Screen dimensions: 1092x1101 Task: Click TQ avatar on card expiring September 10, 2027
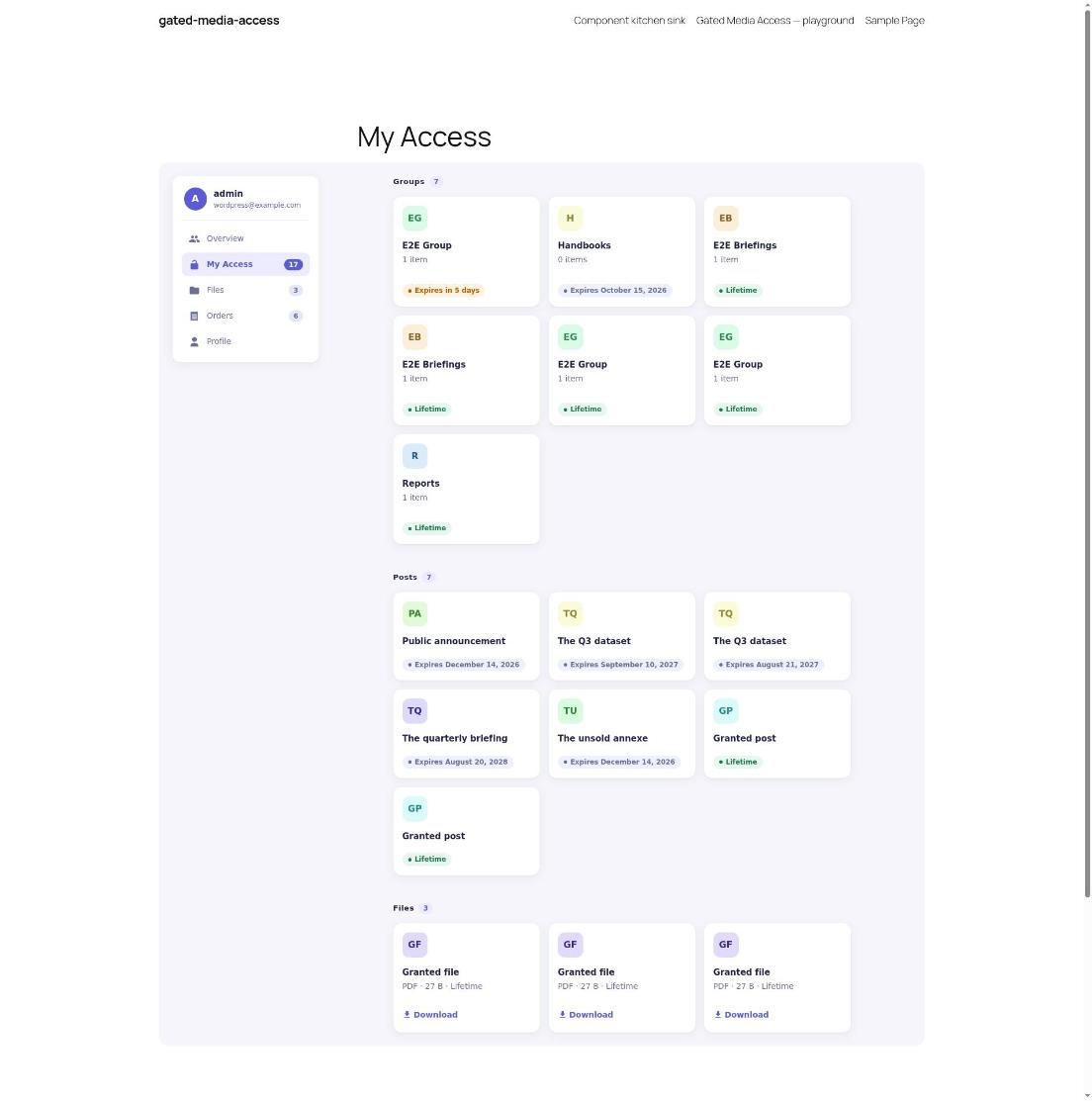point(570,613)
